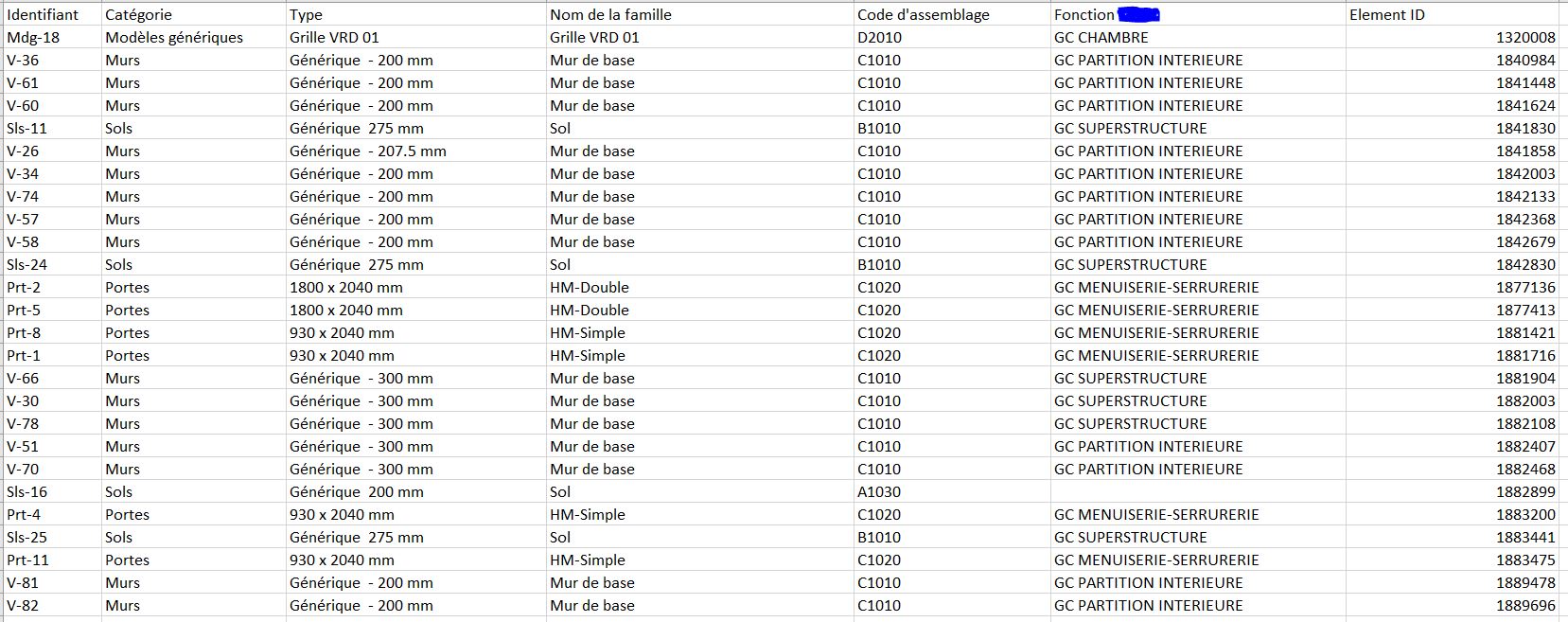Select the Prt-2 identifier cell

[24, 287]
